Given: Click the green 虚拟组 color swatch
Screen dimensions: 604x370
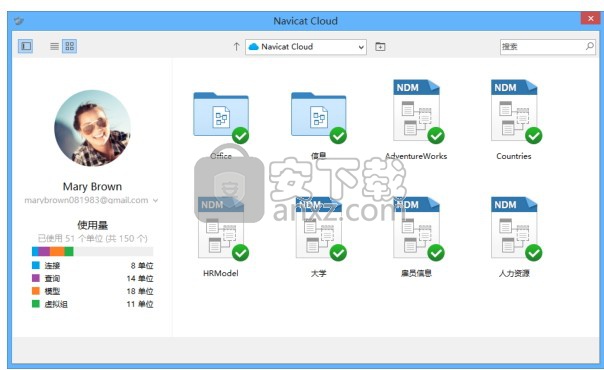Looking at the screenshot, I should click(x=36, y=304).
